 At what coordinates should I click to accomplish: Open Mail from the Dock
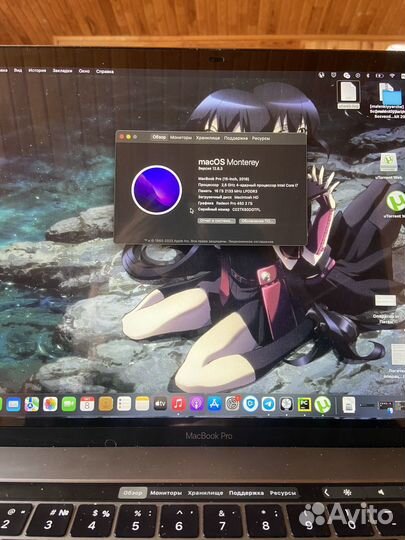13,405
